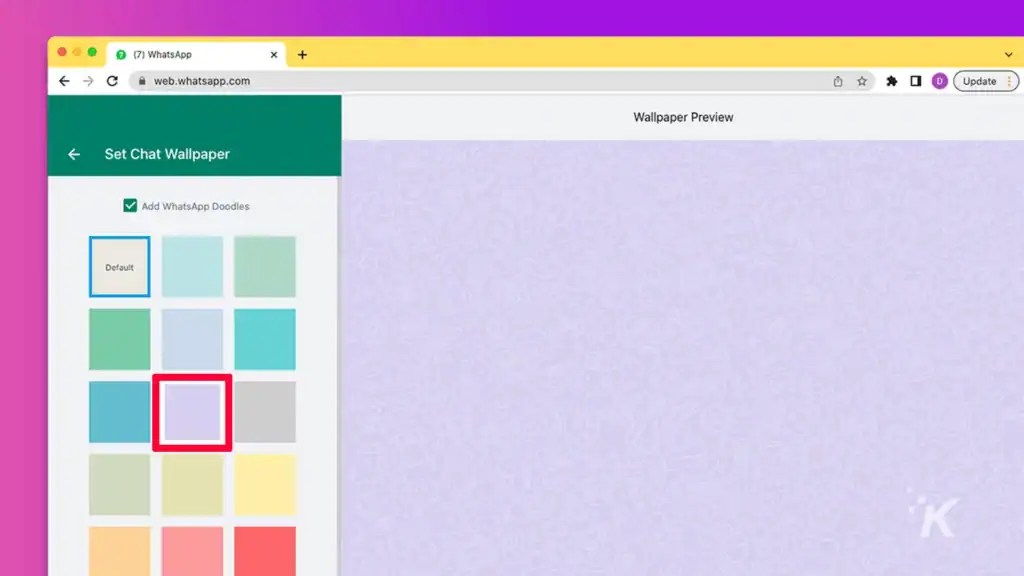The image size is (1024, 576).
Task: Select the Default wallpaper swatch
Action: coord(119,266)
